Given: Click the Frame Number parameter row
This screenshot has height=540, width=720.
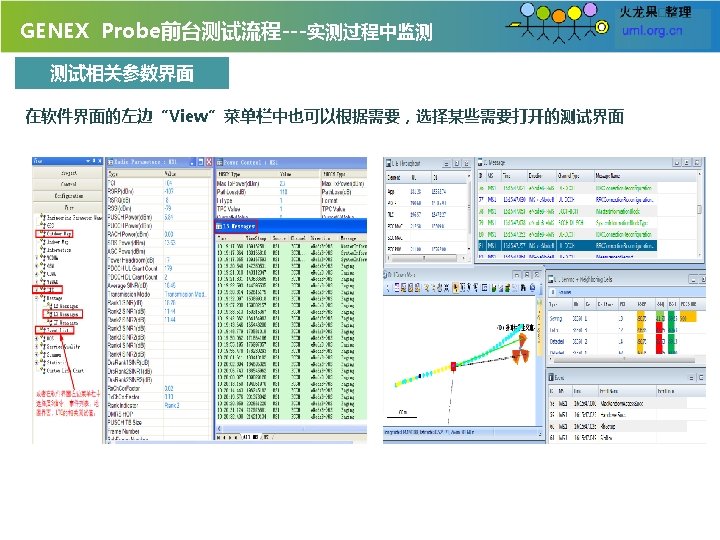Looking at the screenshot, I should pyautogui.click(x=158, y=432).
